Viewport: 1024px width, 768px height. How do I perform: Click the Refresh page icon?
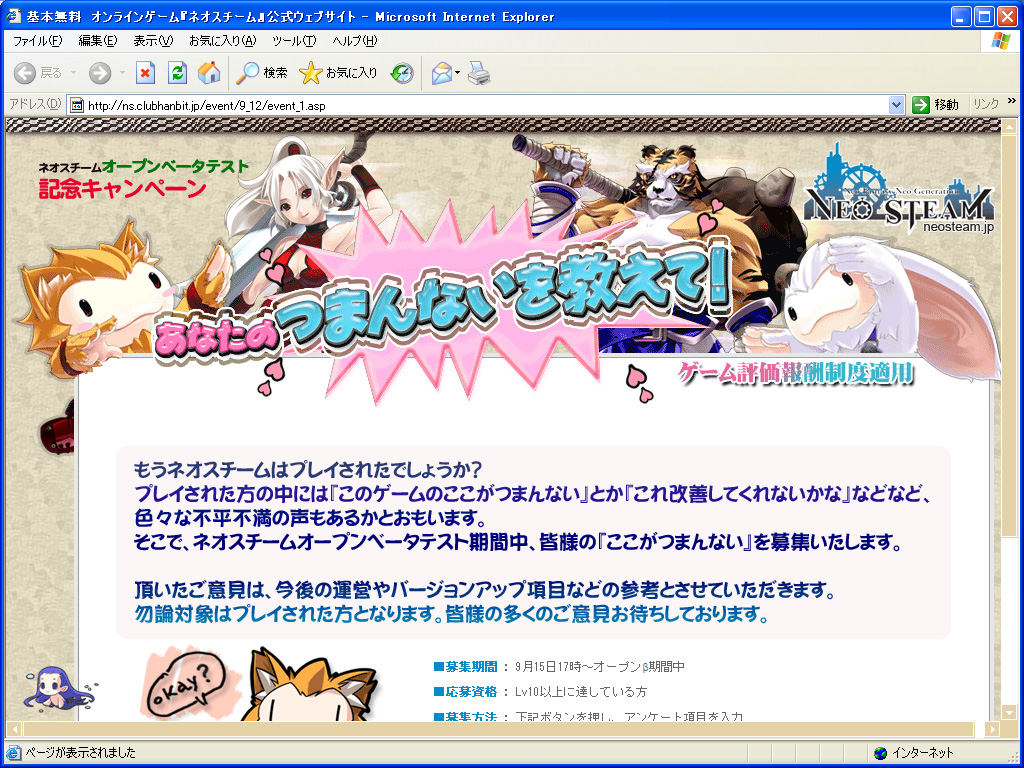tap(177, 72)
